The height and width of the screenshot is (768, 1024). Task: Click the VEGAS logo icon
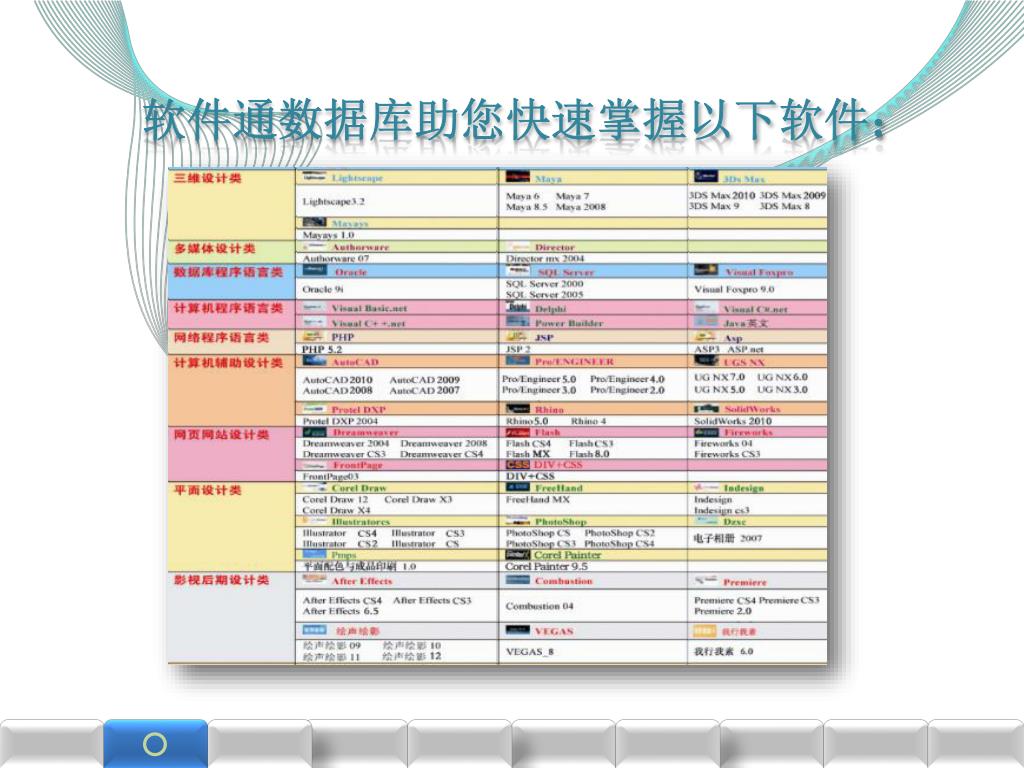click(518, 630)
